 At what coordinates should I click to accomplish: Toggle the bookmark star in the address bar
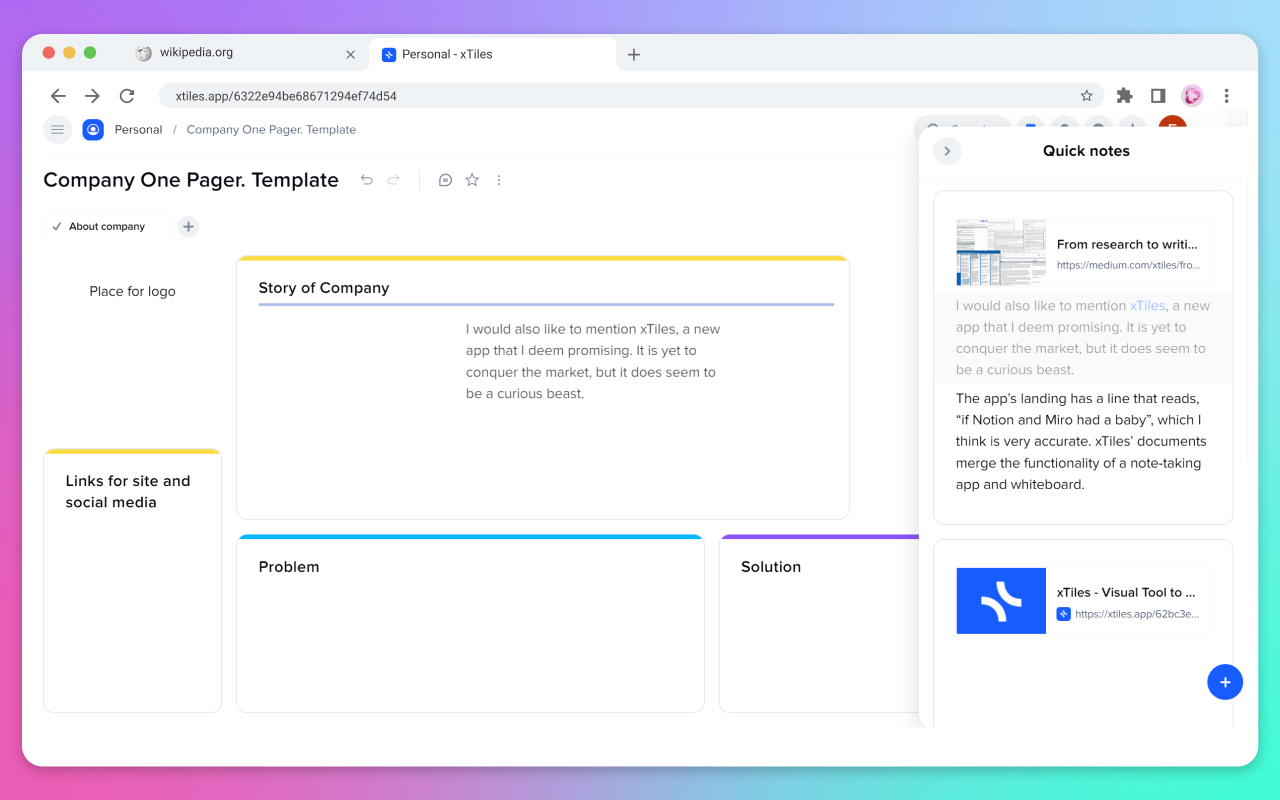1086,95
